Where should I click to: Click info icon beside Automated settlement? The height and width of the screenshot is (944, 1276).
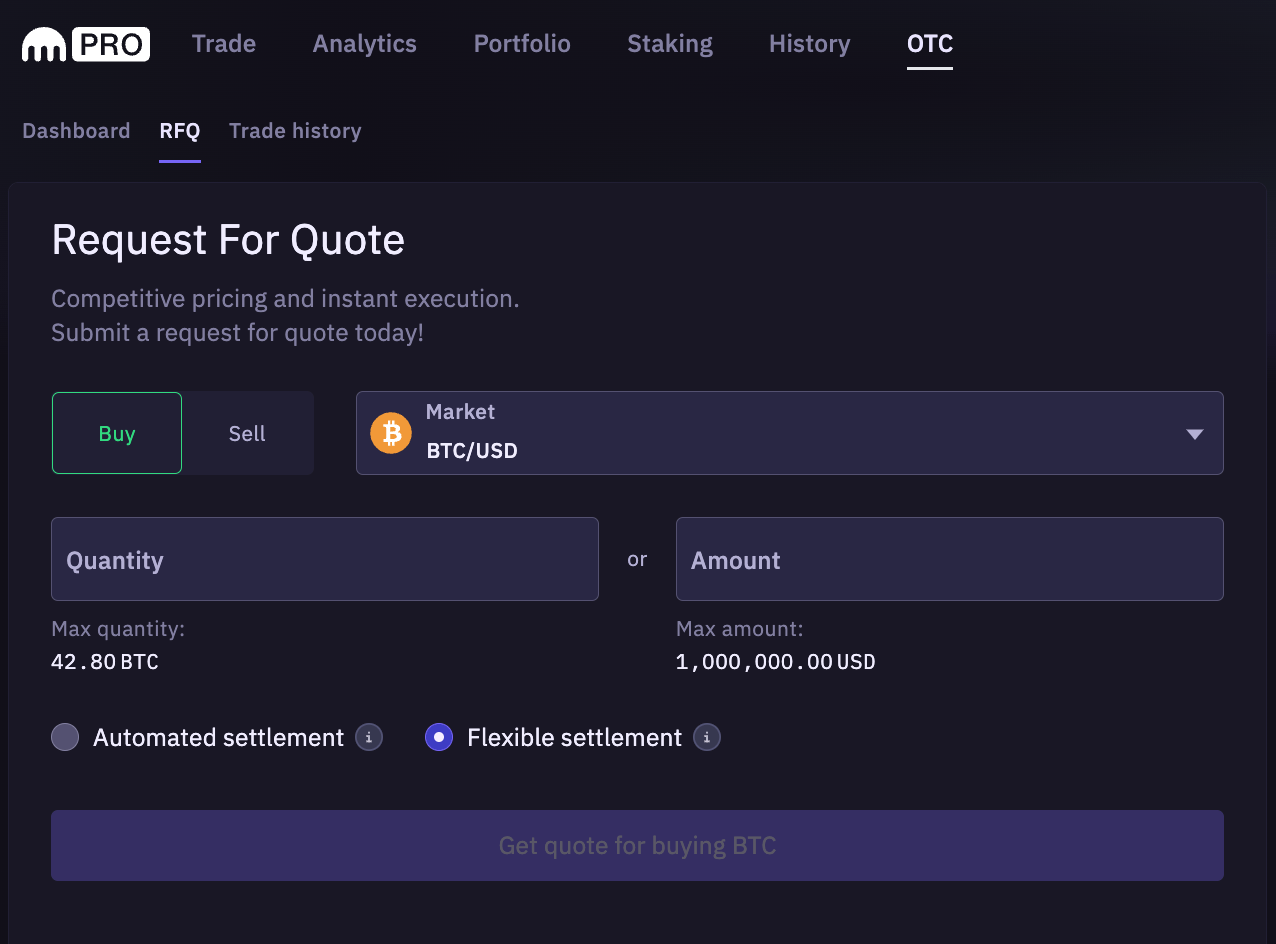coord(369,738)
